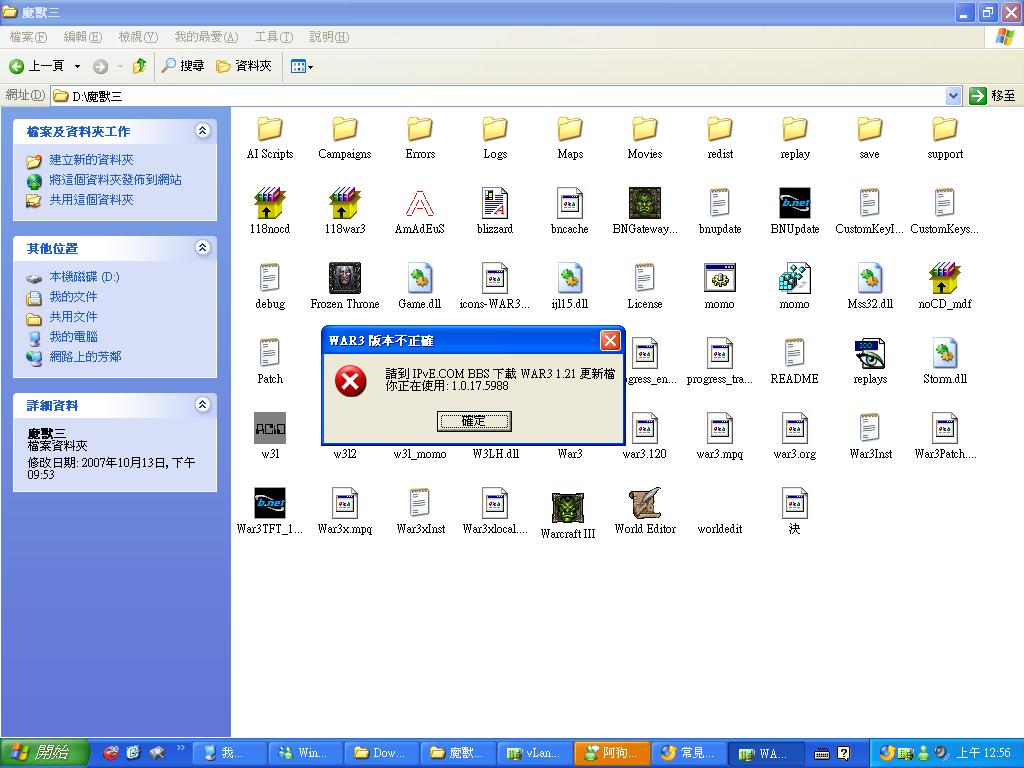The image size is (1024, 768).
Task: Collapse the 詳細資料 panel
Action: (203, 405)
